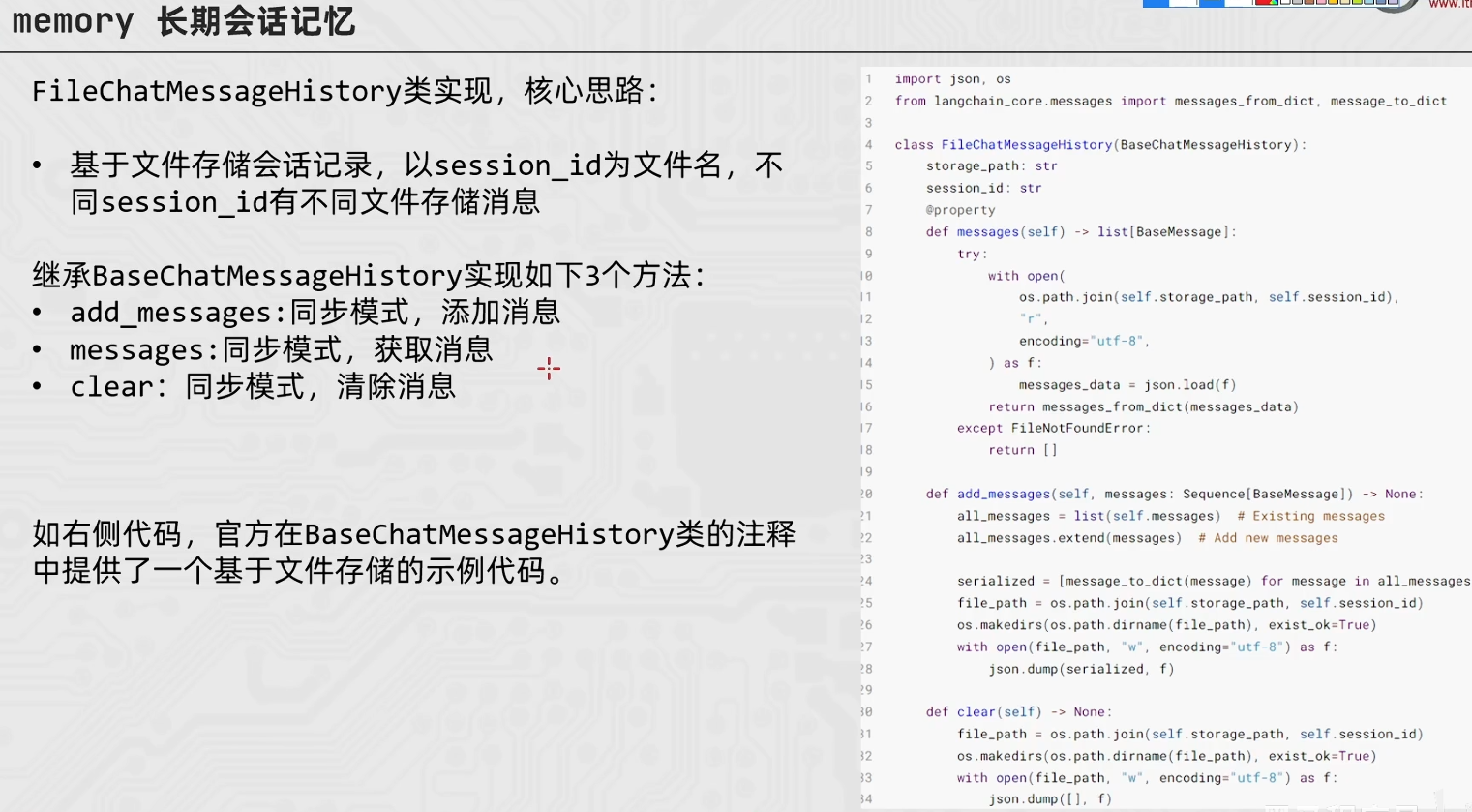Click the 'from langchain_core.messages import' code line
This screenshot has width=1472, height=812.
click(1170, 101)
